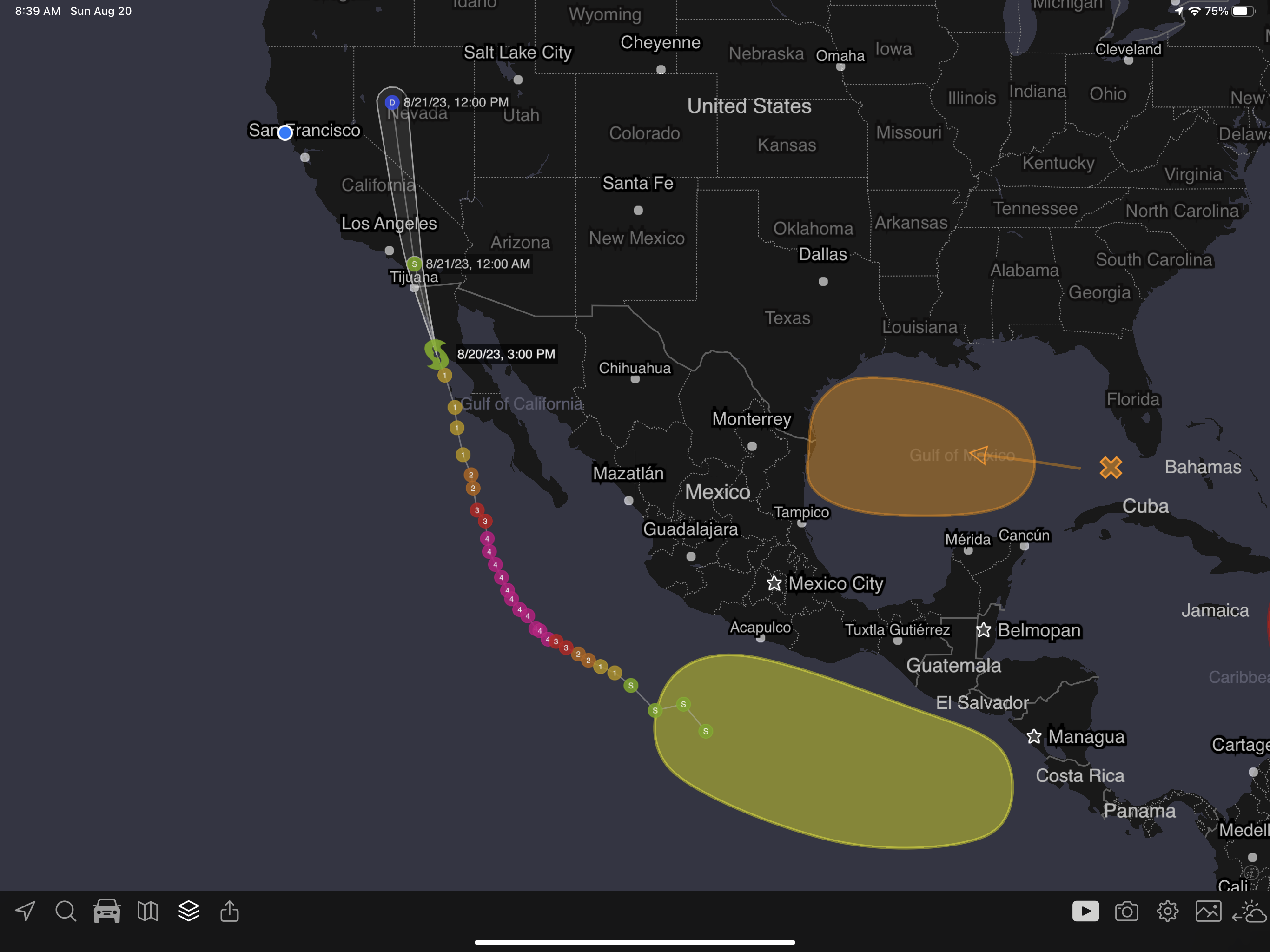Tap the share export icon

[230, 911]
